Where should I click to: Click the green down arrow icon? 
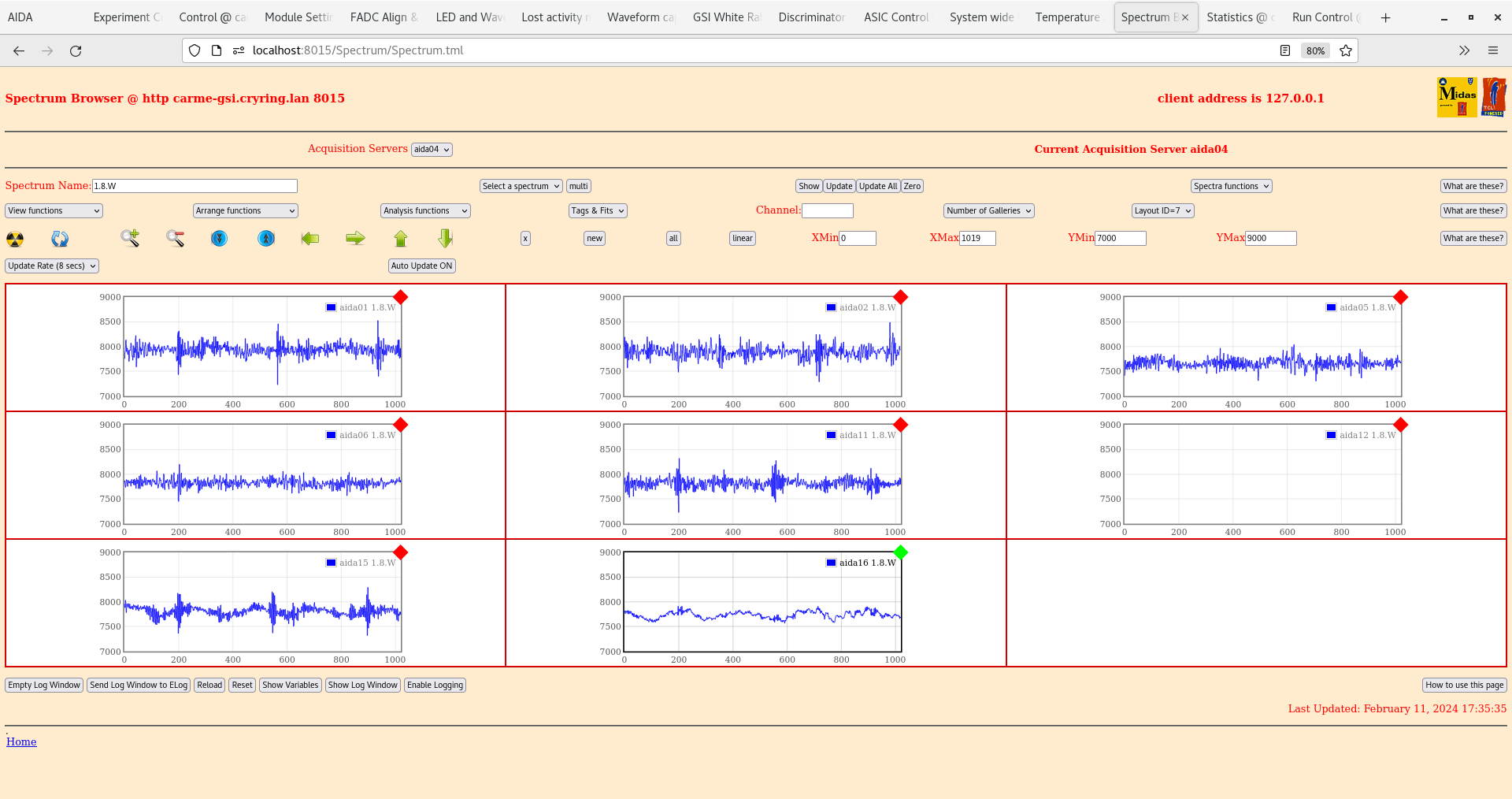446,238
